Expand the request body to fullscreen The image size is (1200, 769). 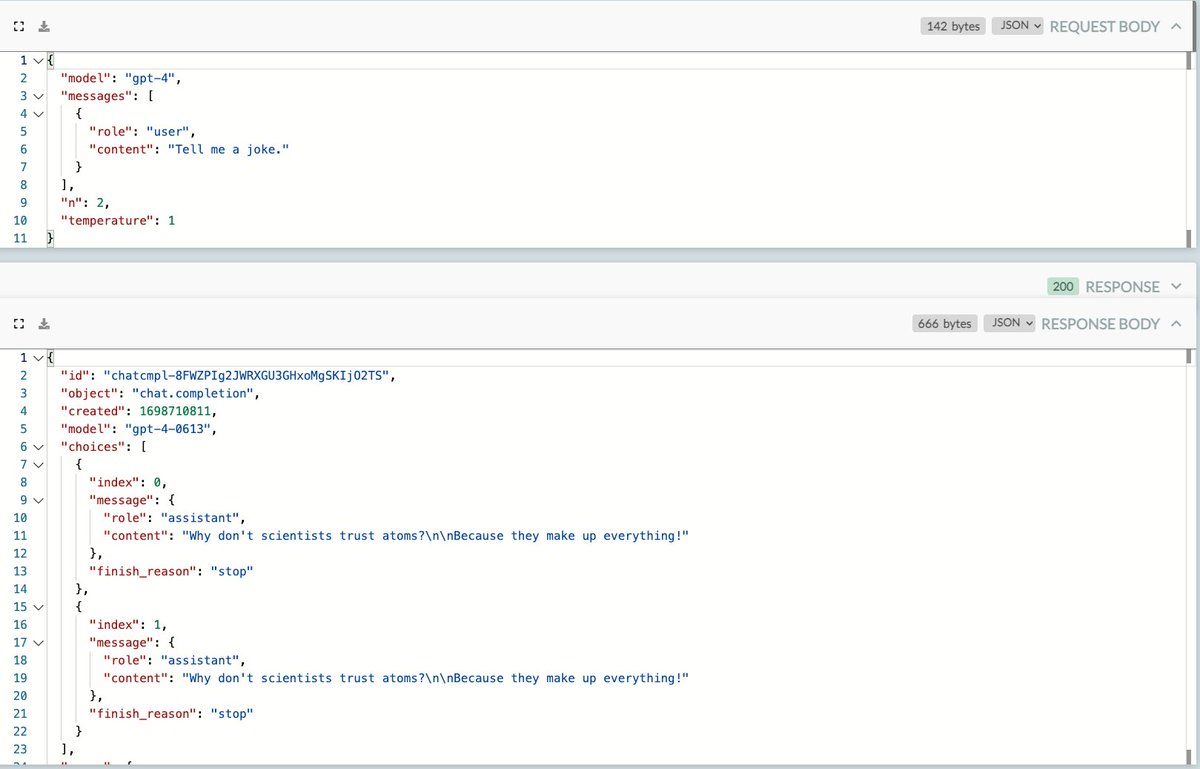pyautogui.click(x=19, y=27)
